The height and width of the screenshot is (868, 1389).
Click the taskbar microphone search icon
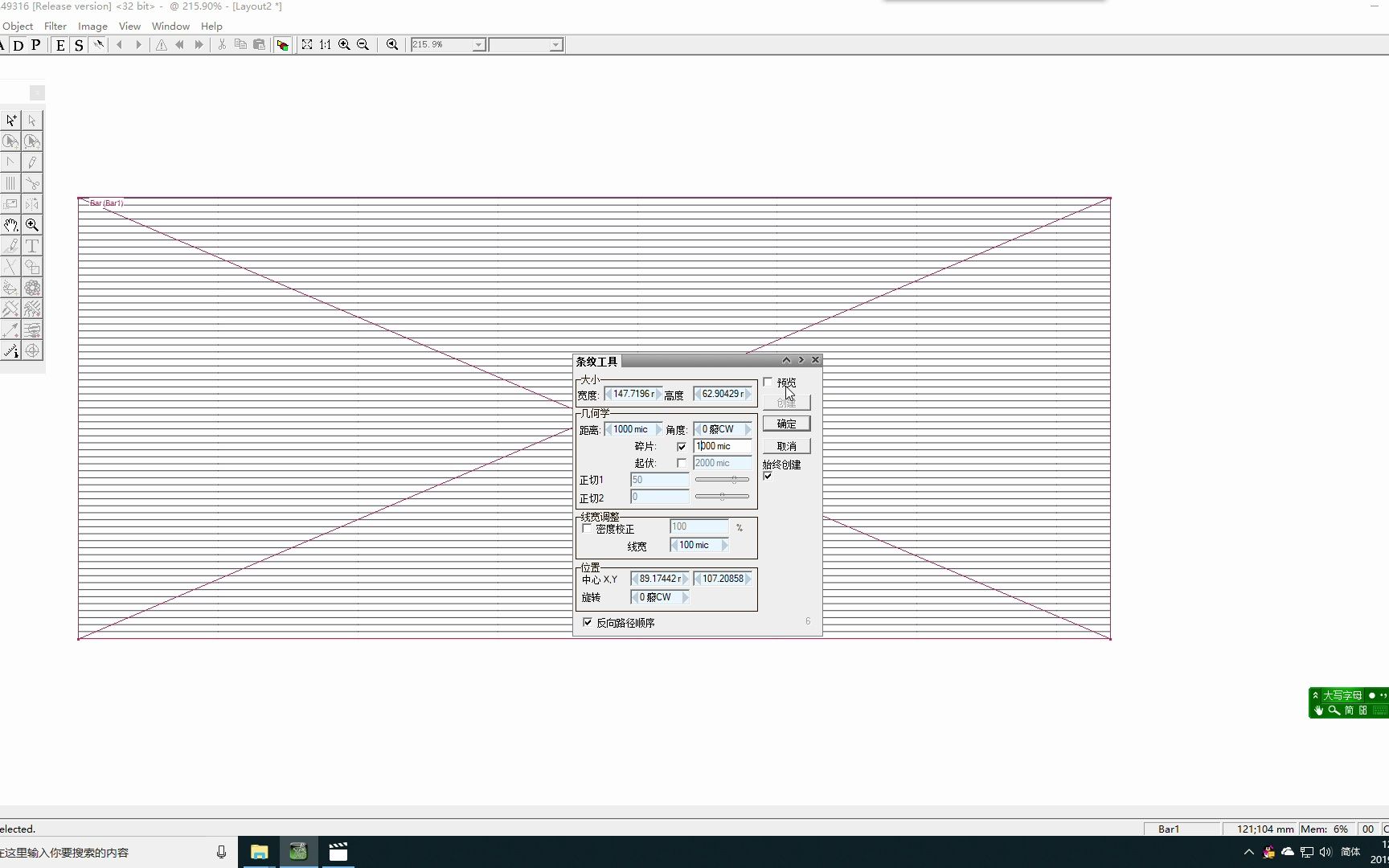click(221, 852)
